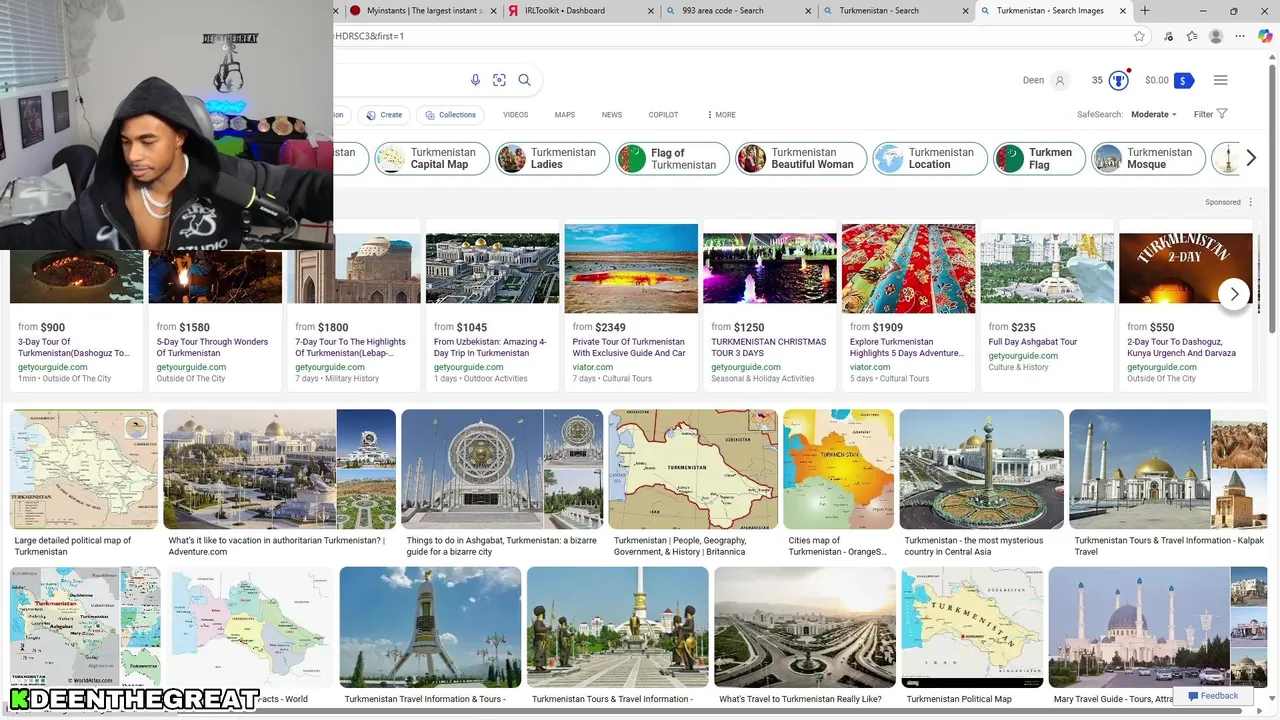Click the Filter funnel button

click(x=1211, y=114)
